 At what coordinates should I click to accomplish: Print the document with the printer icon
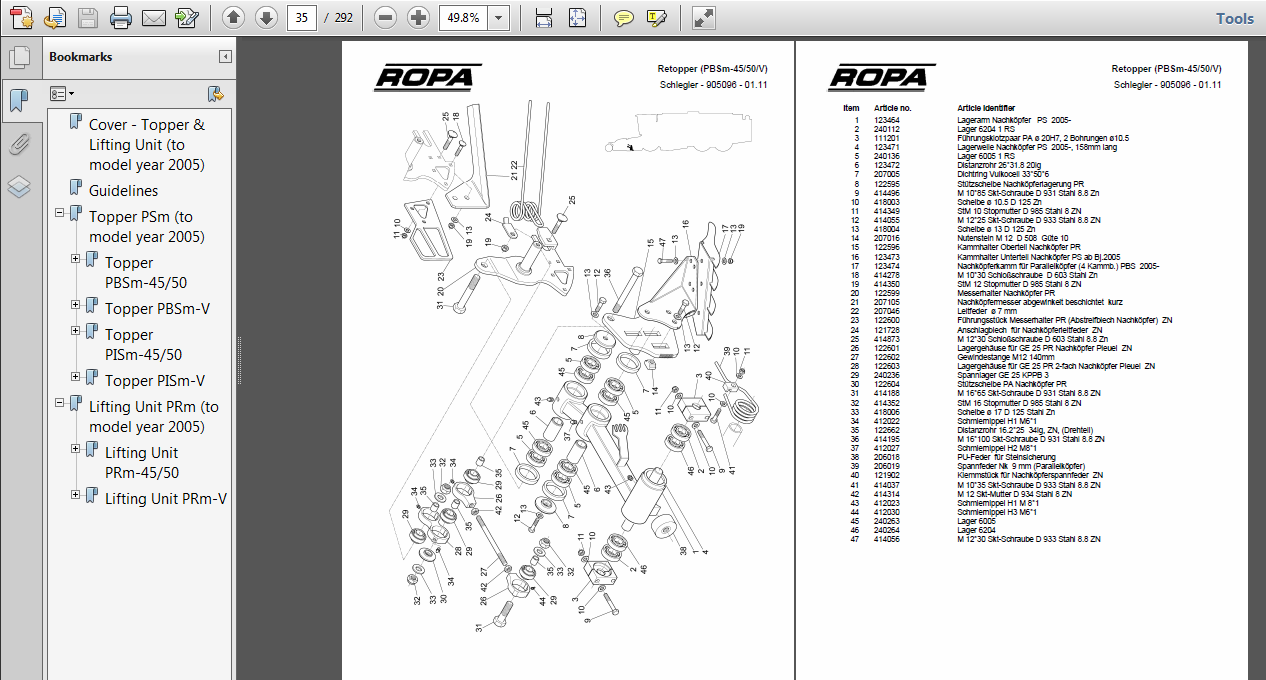coord(121,17)
